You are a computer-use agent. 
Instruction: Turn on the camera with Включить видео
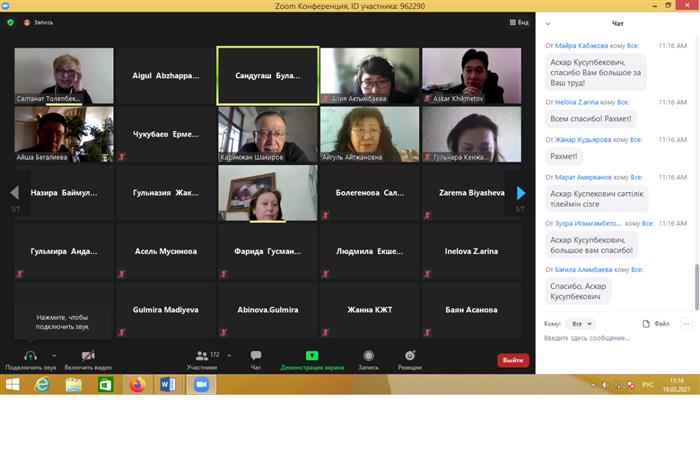pos(87,356)
